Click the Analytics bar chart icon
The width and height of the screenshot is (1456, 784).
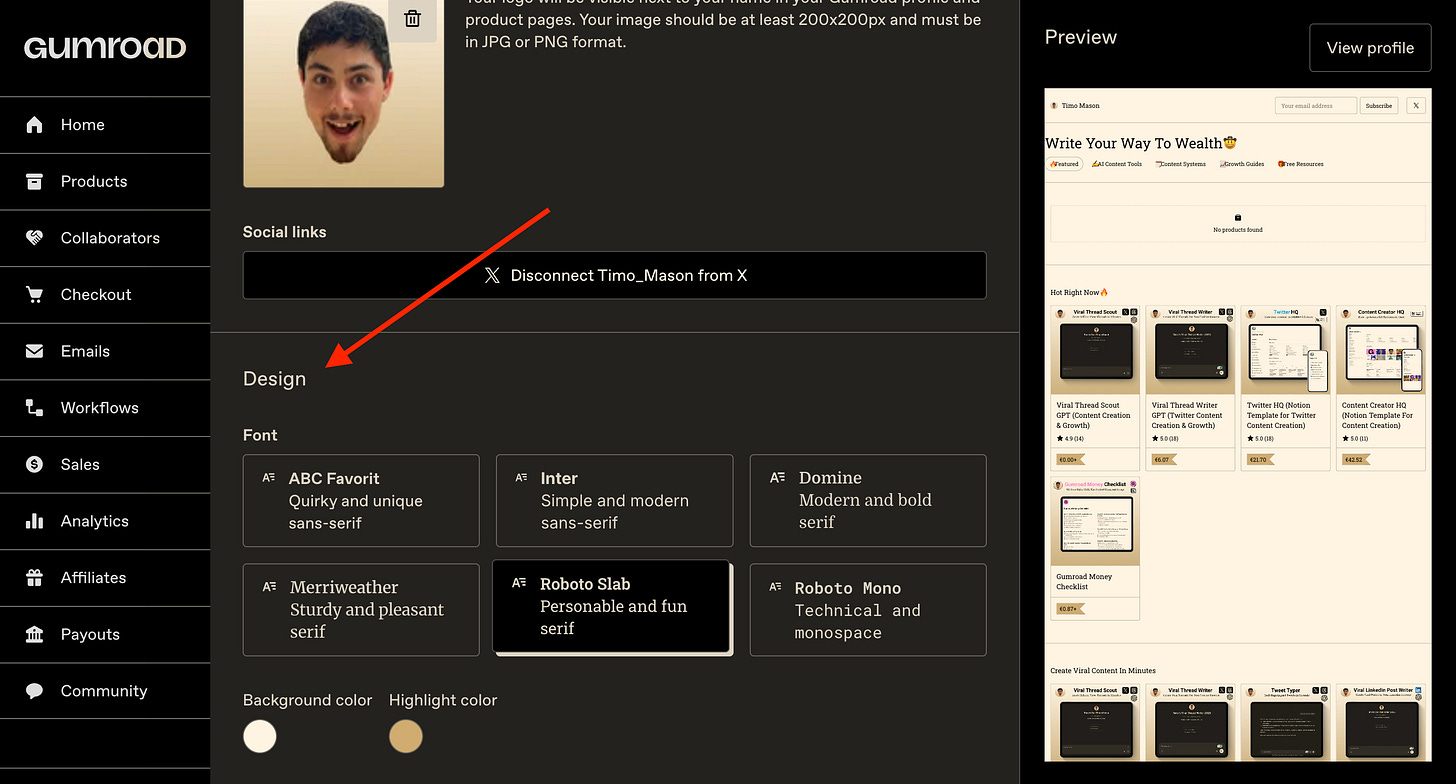35,521
